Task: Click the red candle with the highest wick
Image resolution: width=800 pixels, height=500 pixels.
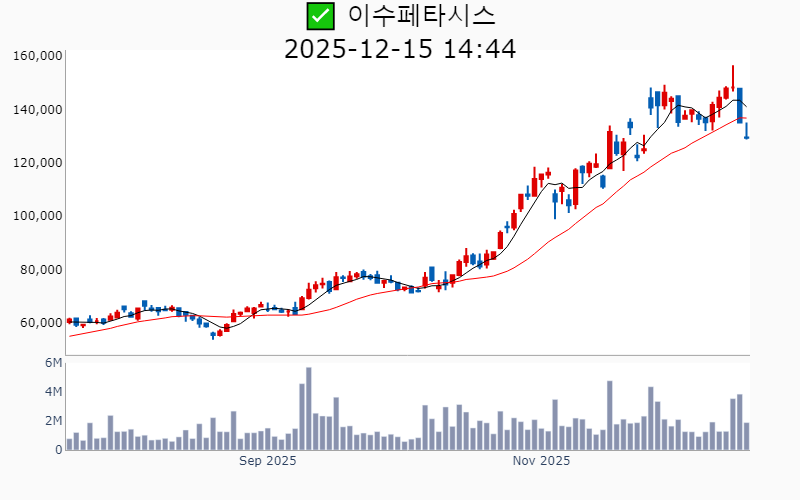Action: point(733,82)
